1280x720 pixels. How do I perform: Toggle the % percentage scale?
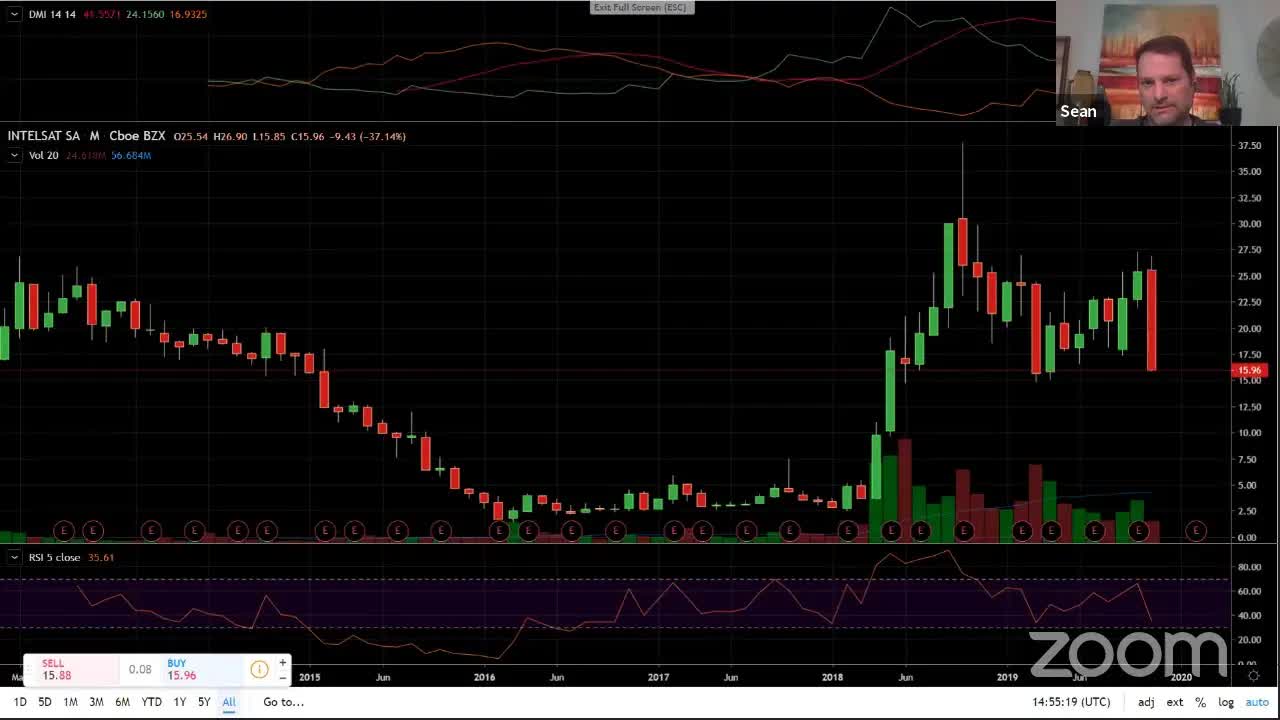pos(1200,702)
